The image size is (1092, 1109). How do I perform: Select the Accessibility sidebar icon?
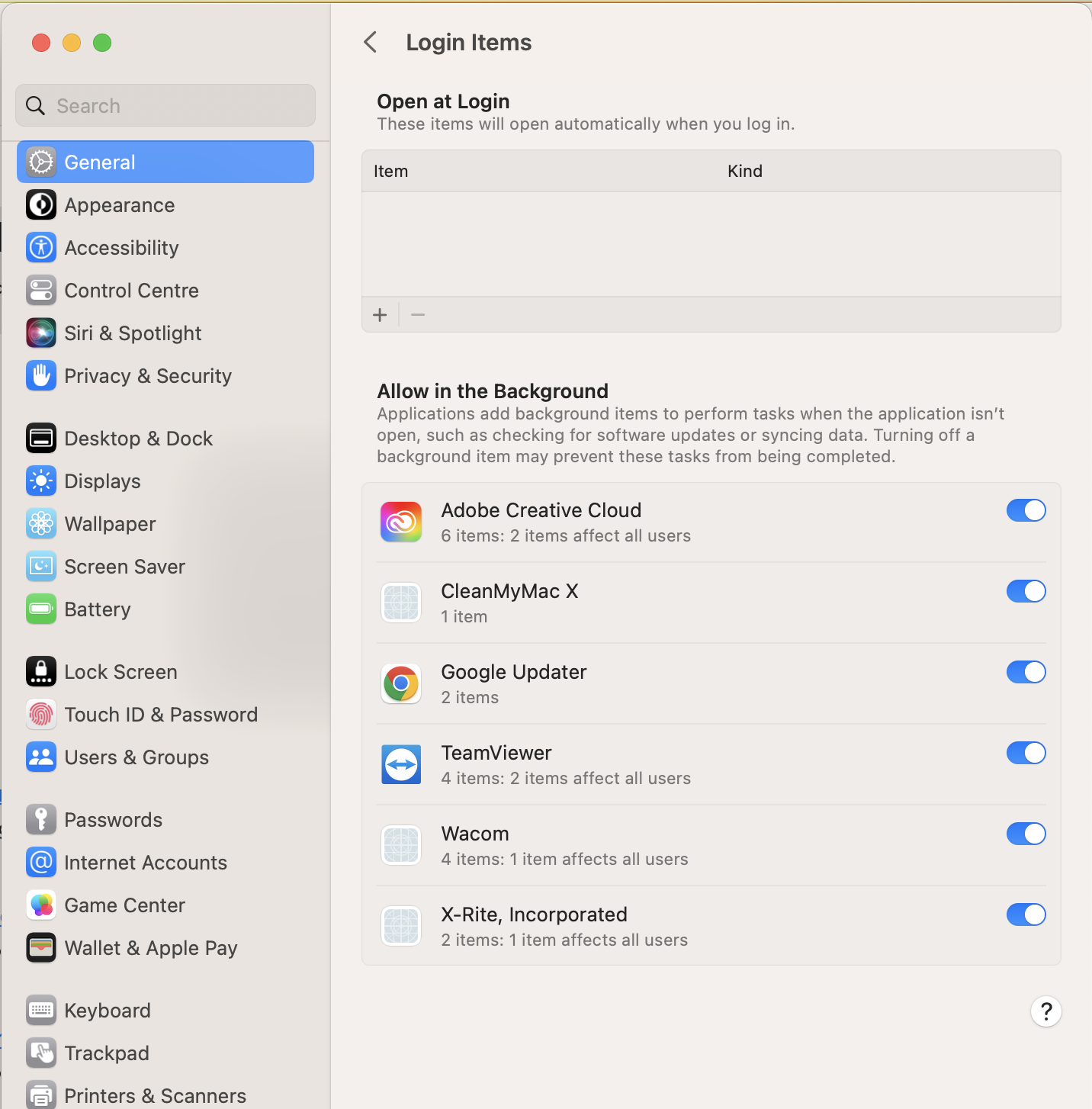(41, 247)
